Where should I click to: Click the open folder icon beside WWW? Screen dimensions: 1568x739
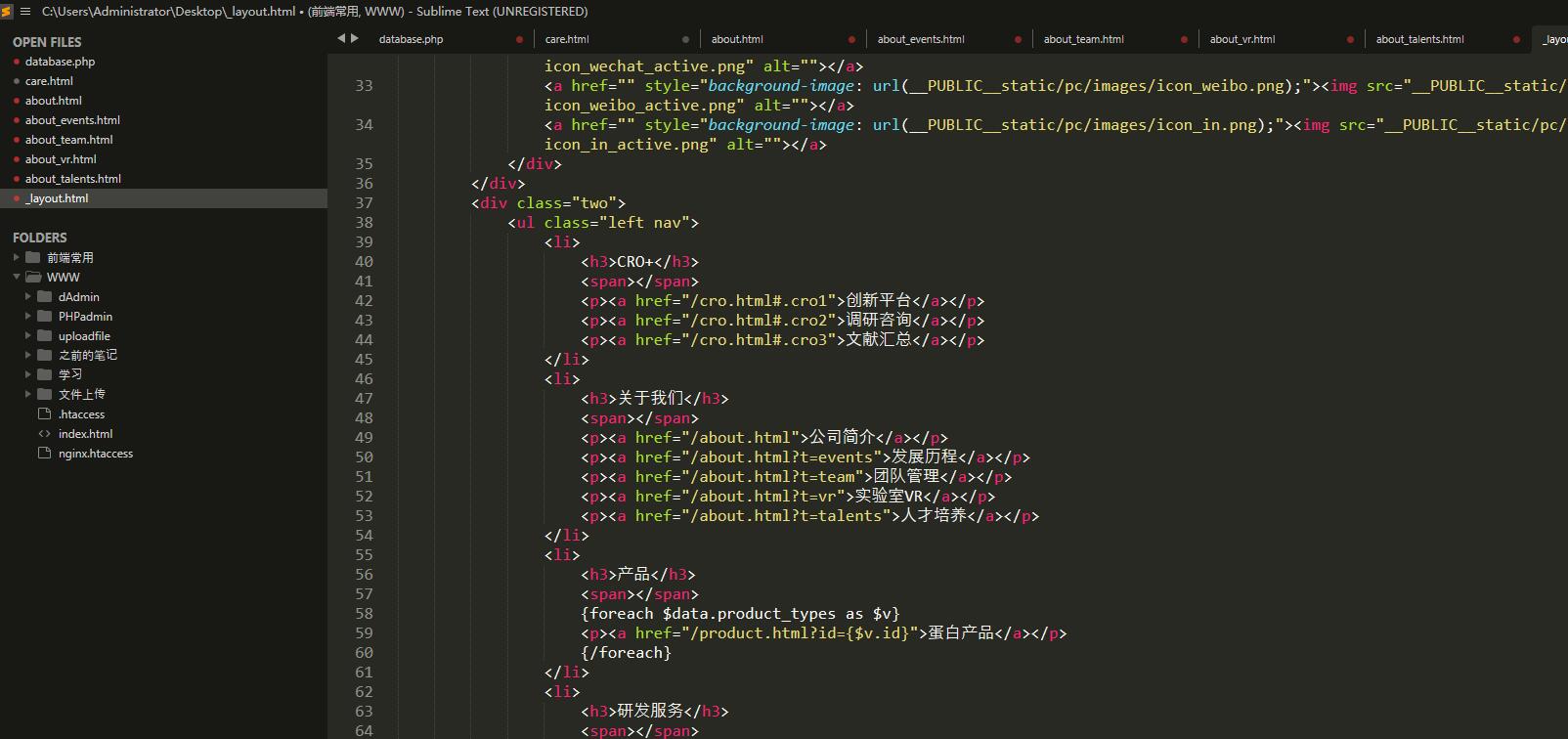click(x=33, y=277)
